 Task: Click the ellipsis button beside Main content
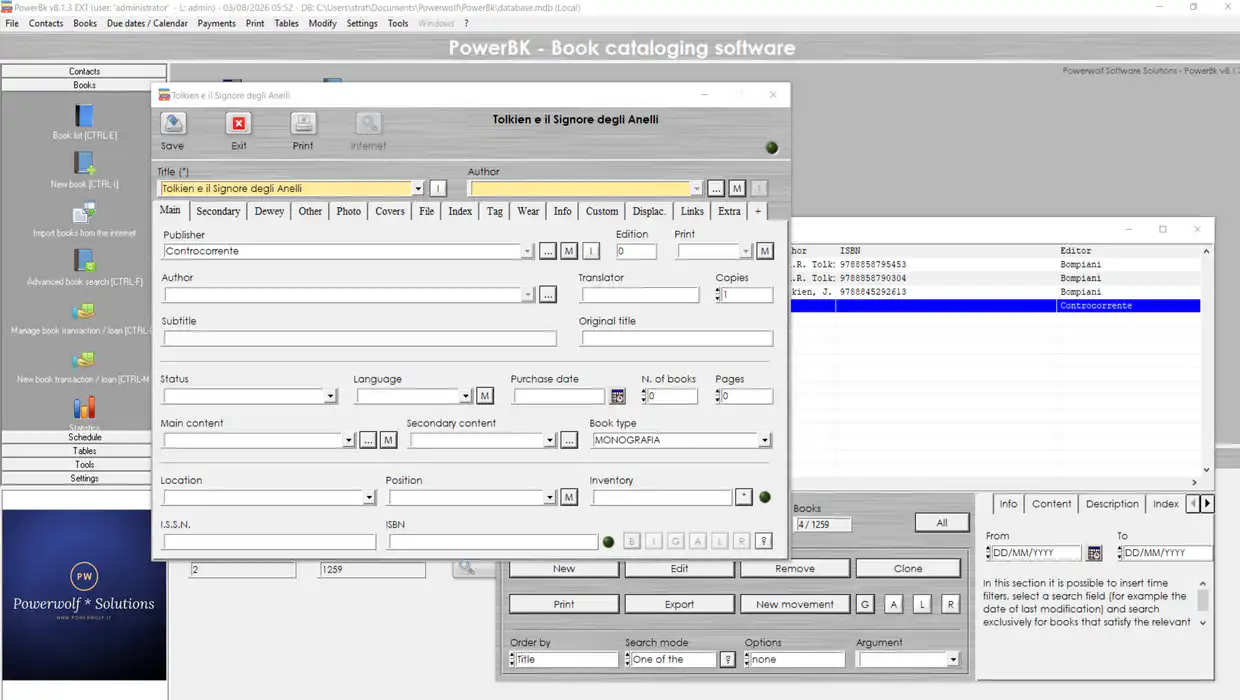point(368,440)
